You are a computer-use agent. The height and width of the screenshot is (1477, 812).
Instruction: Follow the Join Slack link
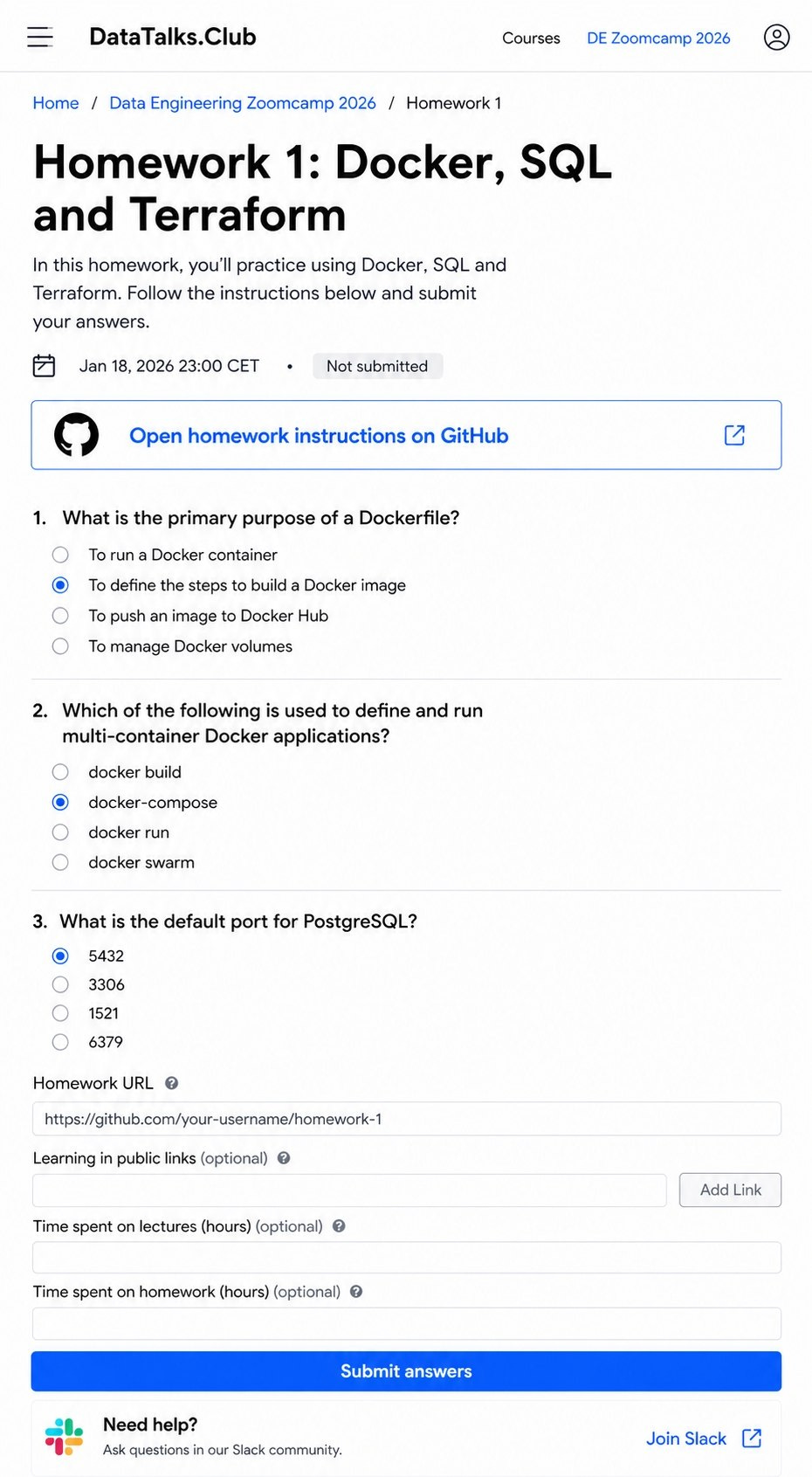686,1439
